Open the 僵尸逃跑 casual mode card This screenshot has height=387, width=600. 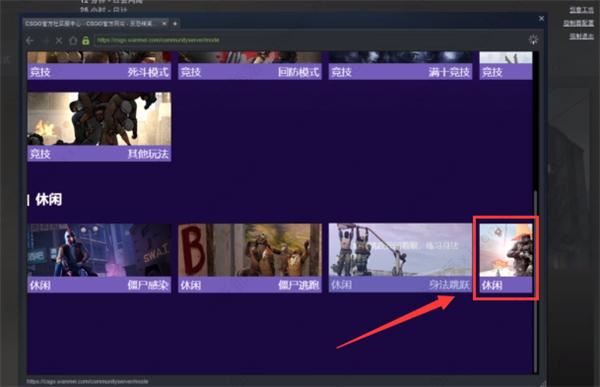point(250,258)
